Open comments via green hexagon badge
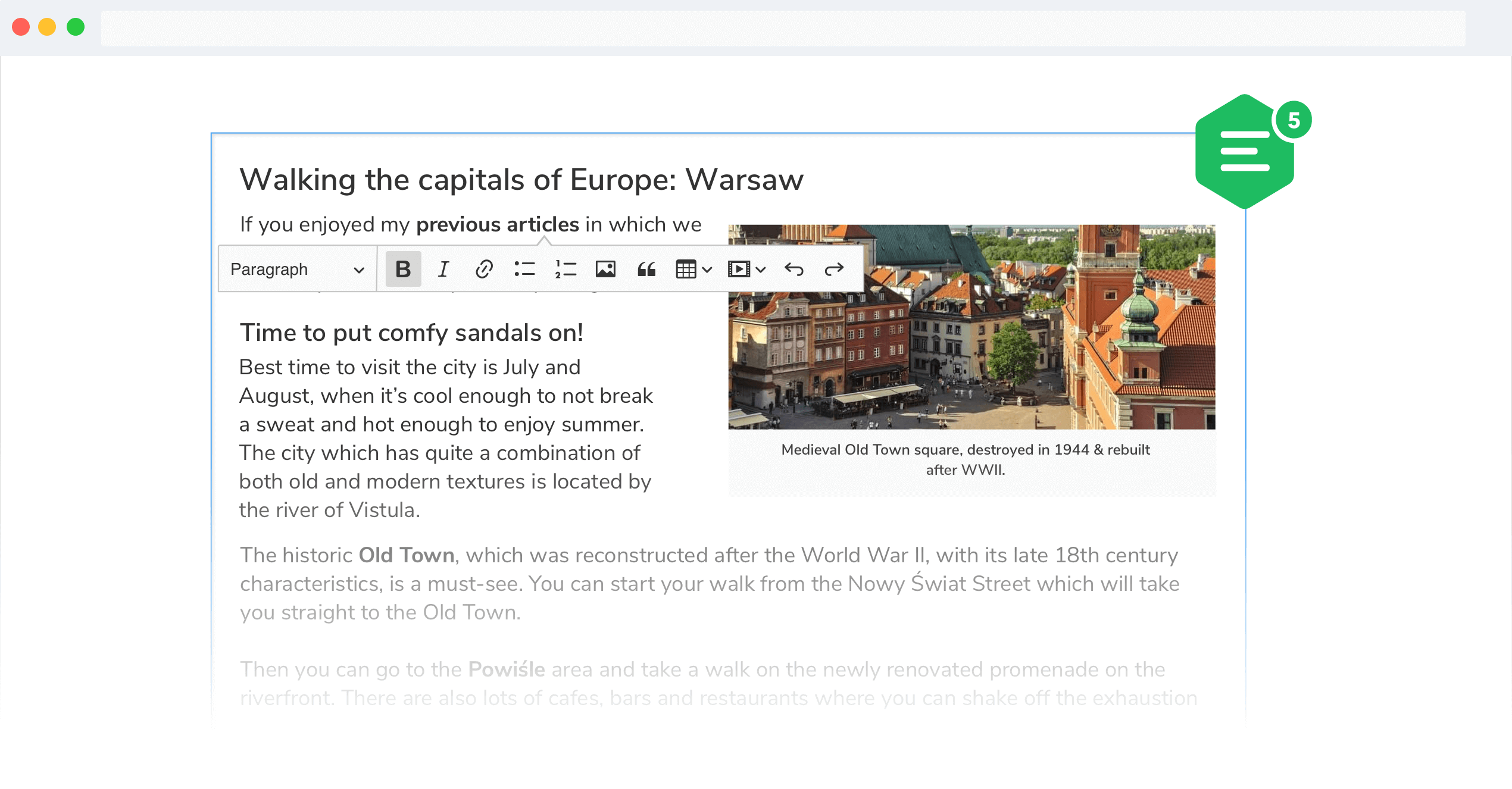Screen dimensions: 1512x789 [x=1245, y=152]
